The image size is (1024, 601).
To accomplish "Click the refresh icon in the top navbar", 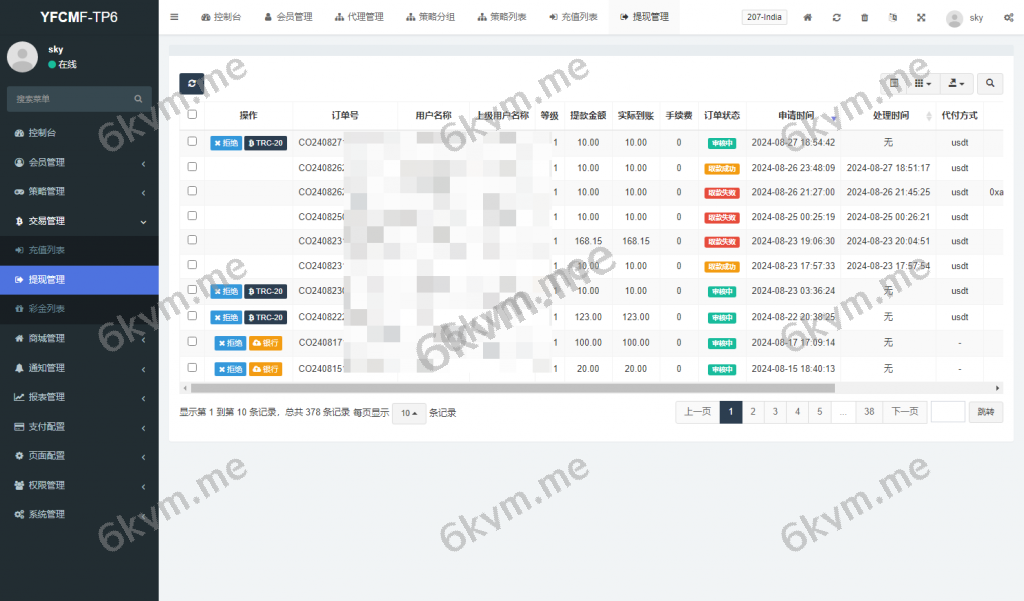I will tap(837, 17).
